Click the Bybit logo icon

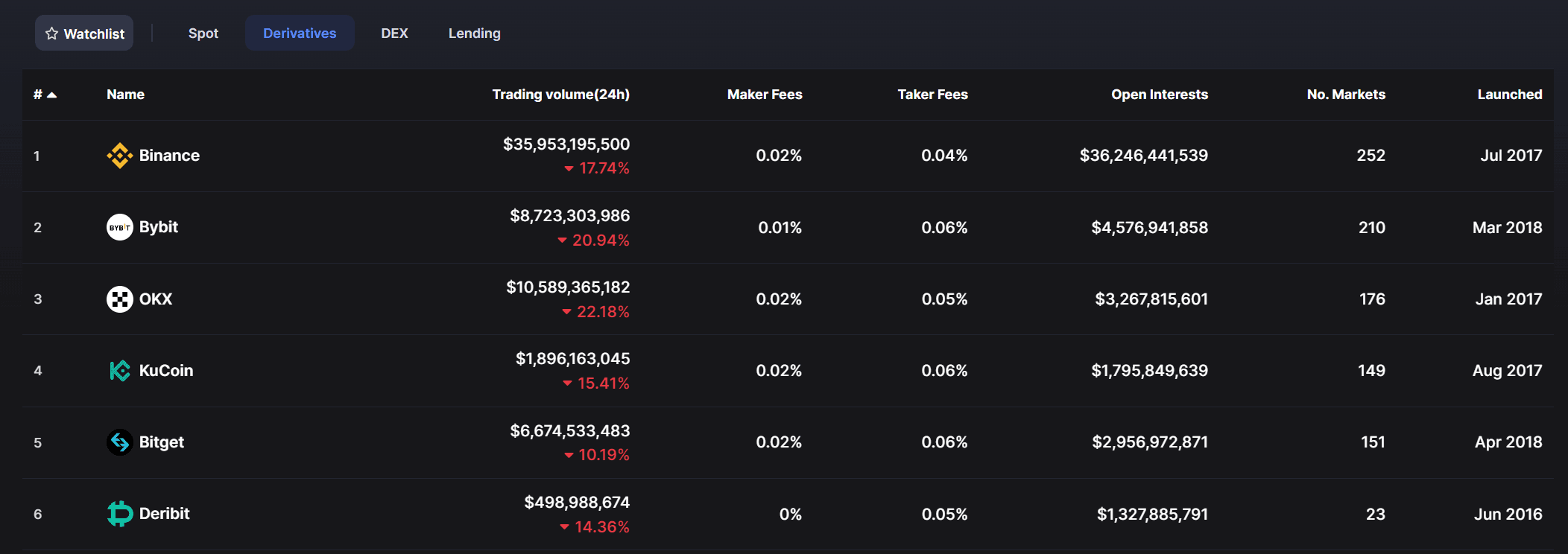120,227
